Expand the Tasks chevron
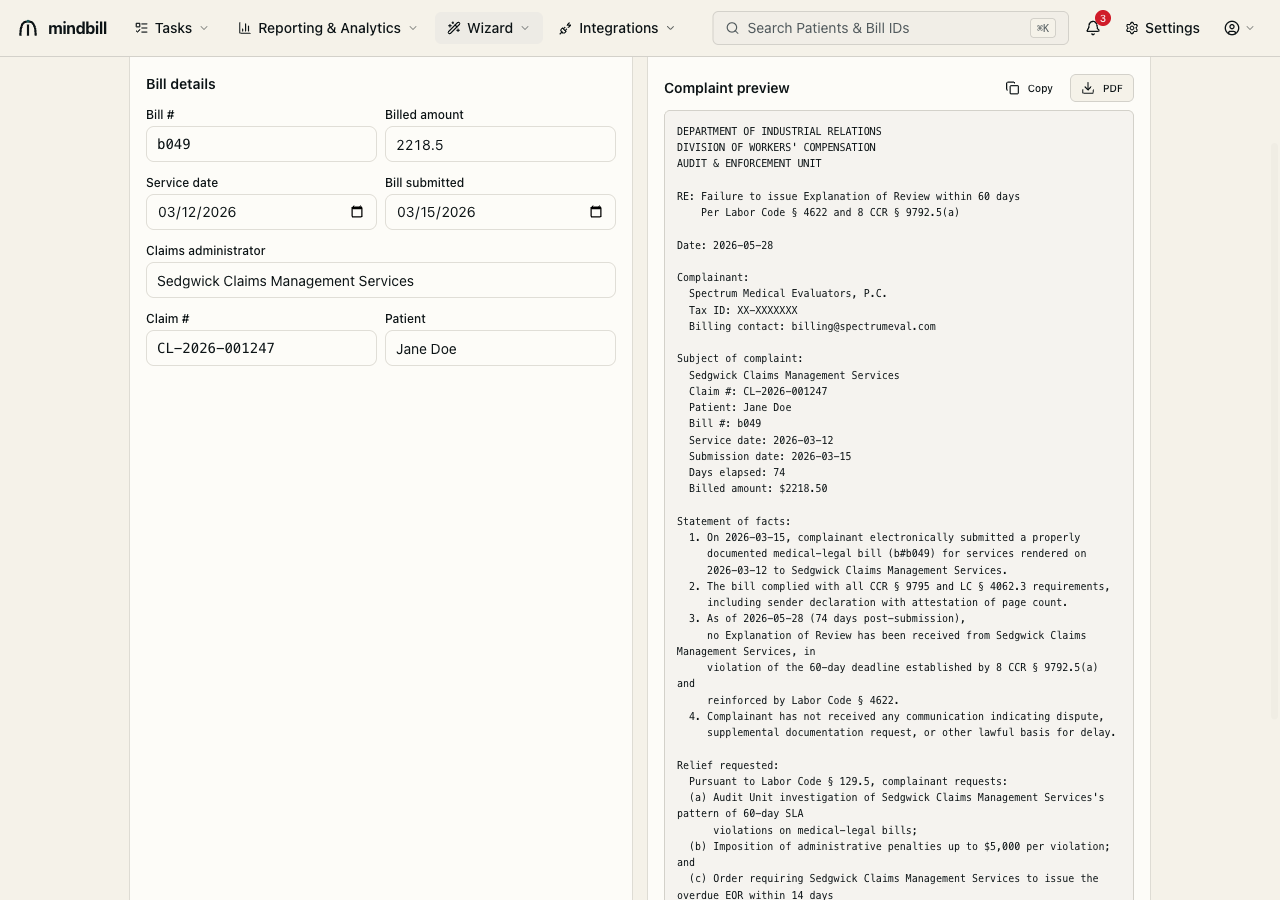Image resolution: width=1280 pixels, height=900 pixels. pos(204,28)
